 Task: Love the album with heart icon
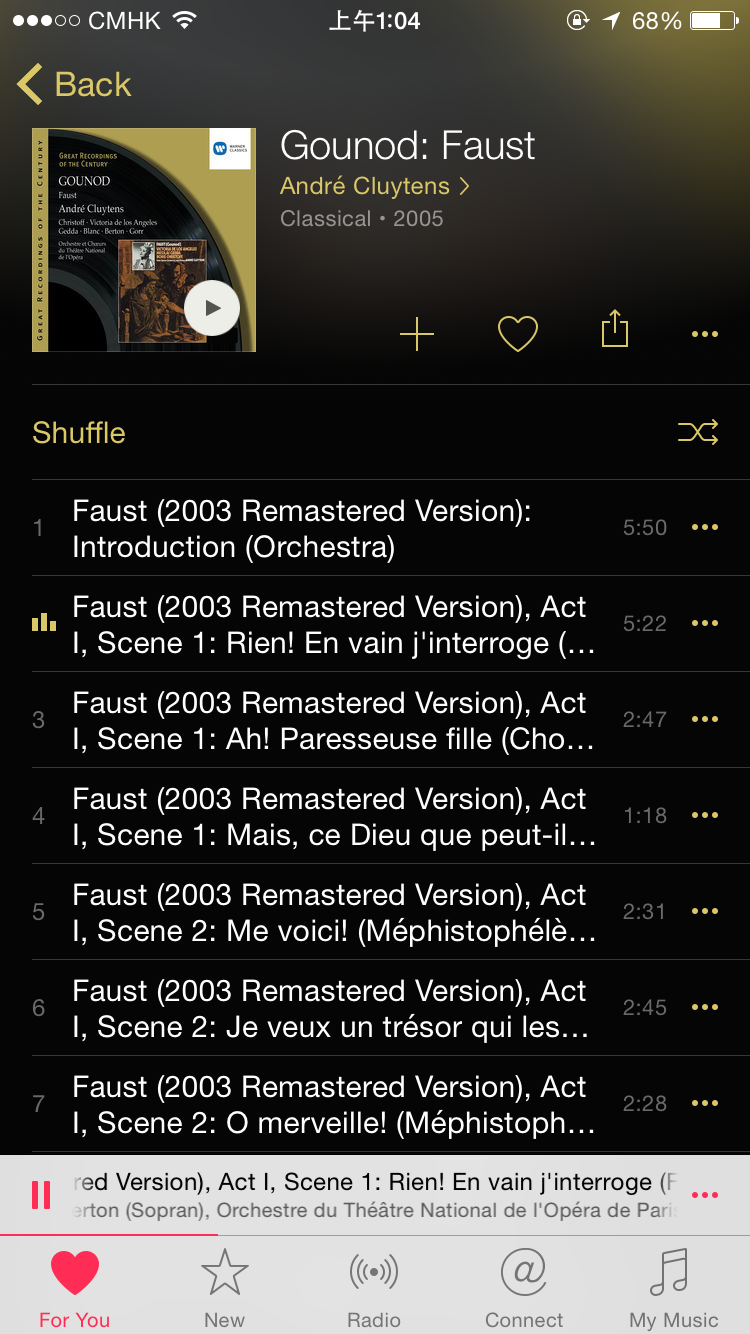point(518,334)
